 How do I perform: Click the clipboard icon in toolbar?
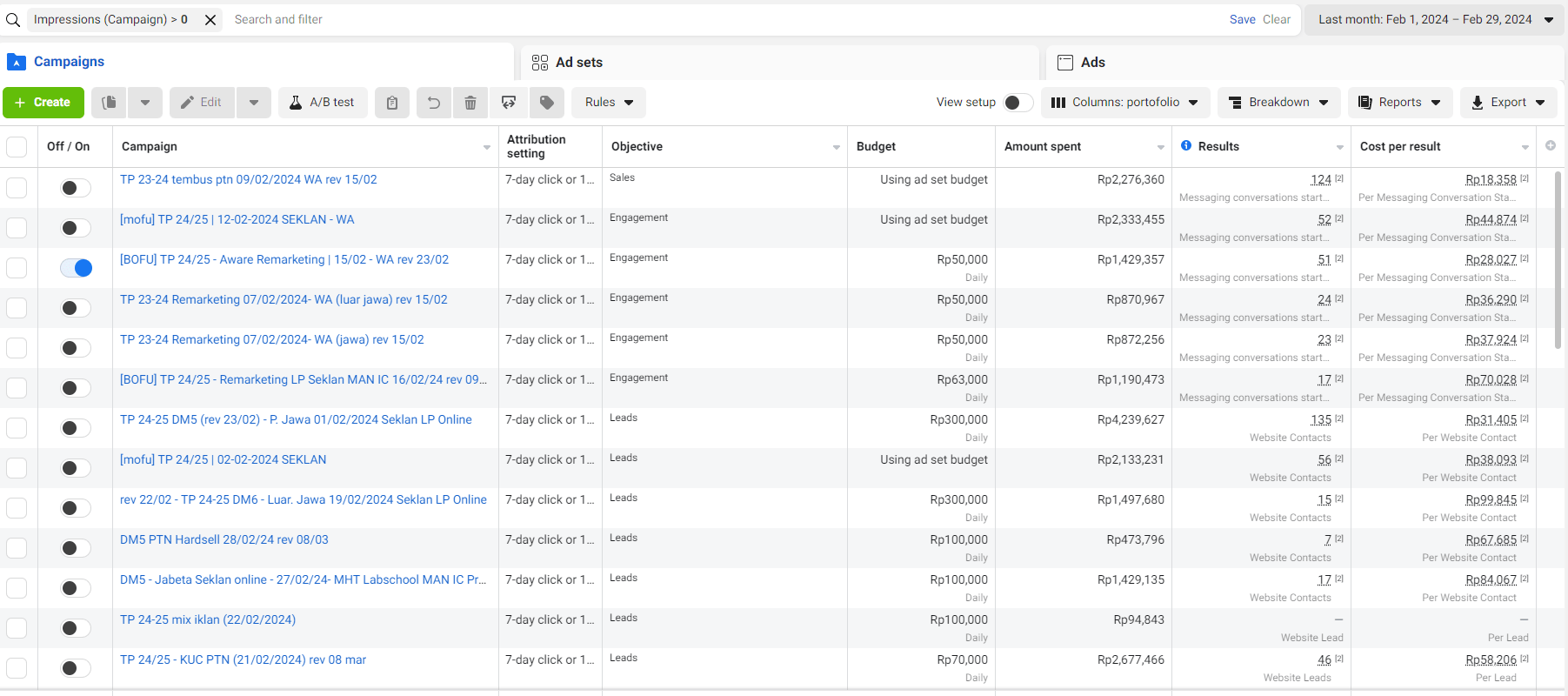tap(392, 103)
